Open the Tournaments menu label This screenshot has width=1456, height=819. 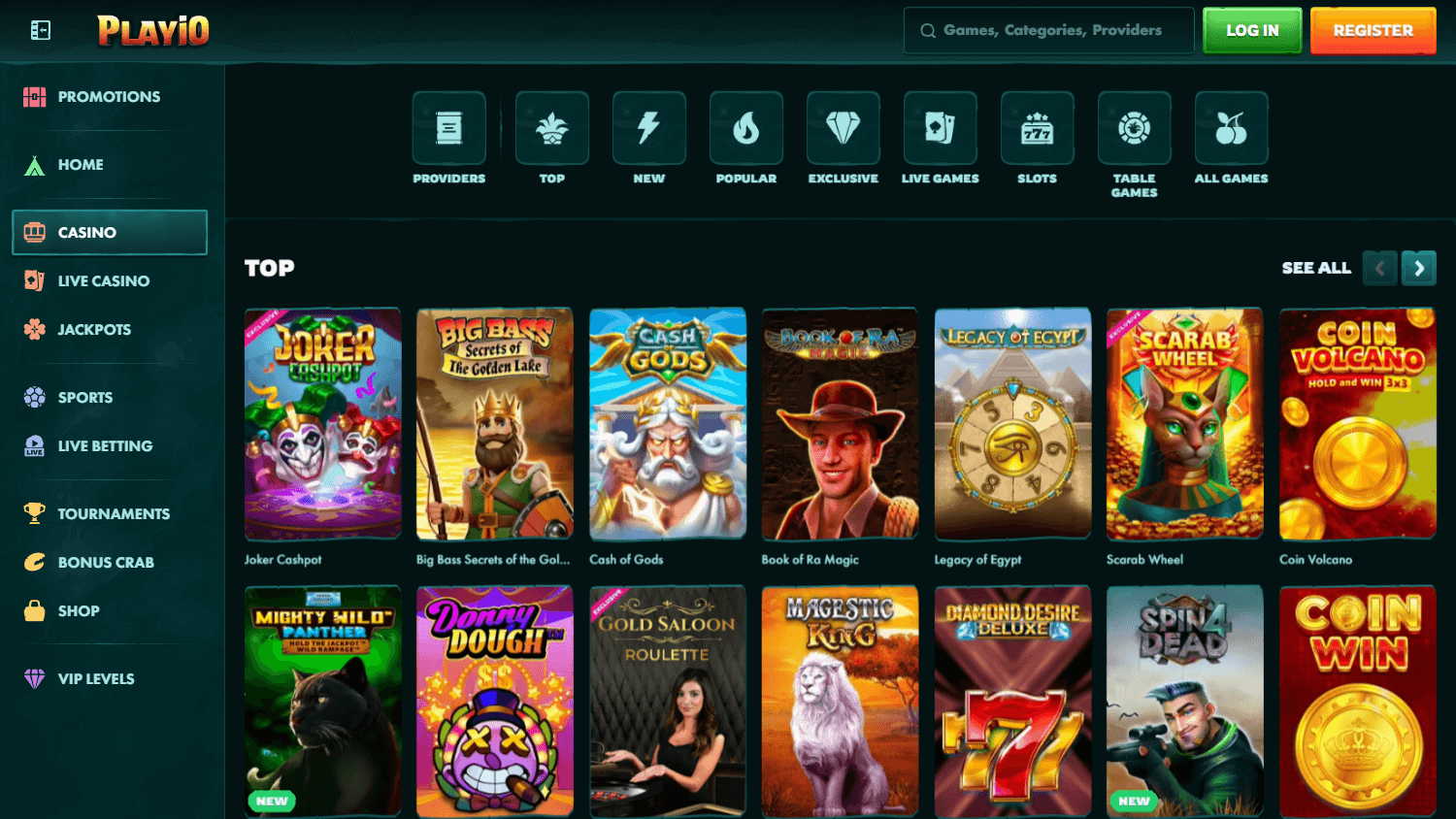pos(114,514)
